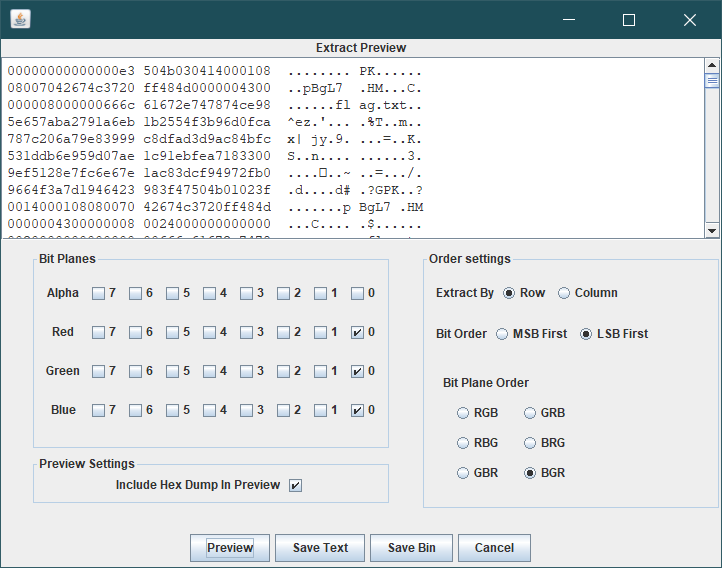The image size is (722, 568).
Task: Uncheck the Blue bit plane 0 box
Action: click(357, 410)
